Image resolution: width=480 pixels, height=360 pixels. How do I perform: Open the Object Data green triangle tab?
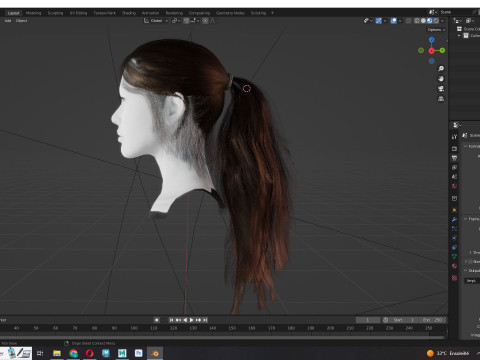454,256
